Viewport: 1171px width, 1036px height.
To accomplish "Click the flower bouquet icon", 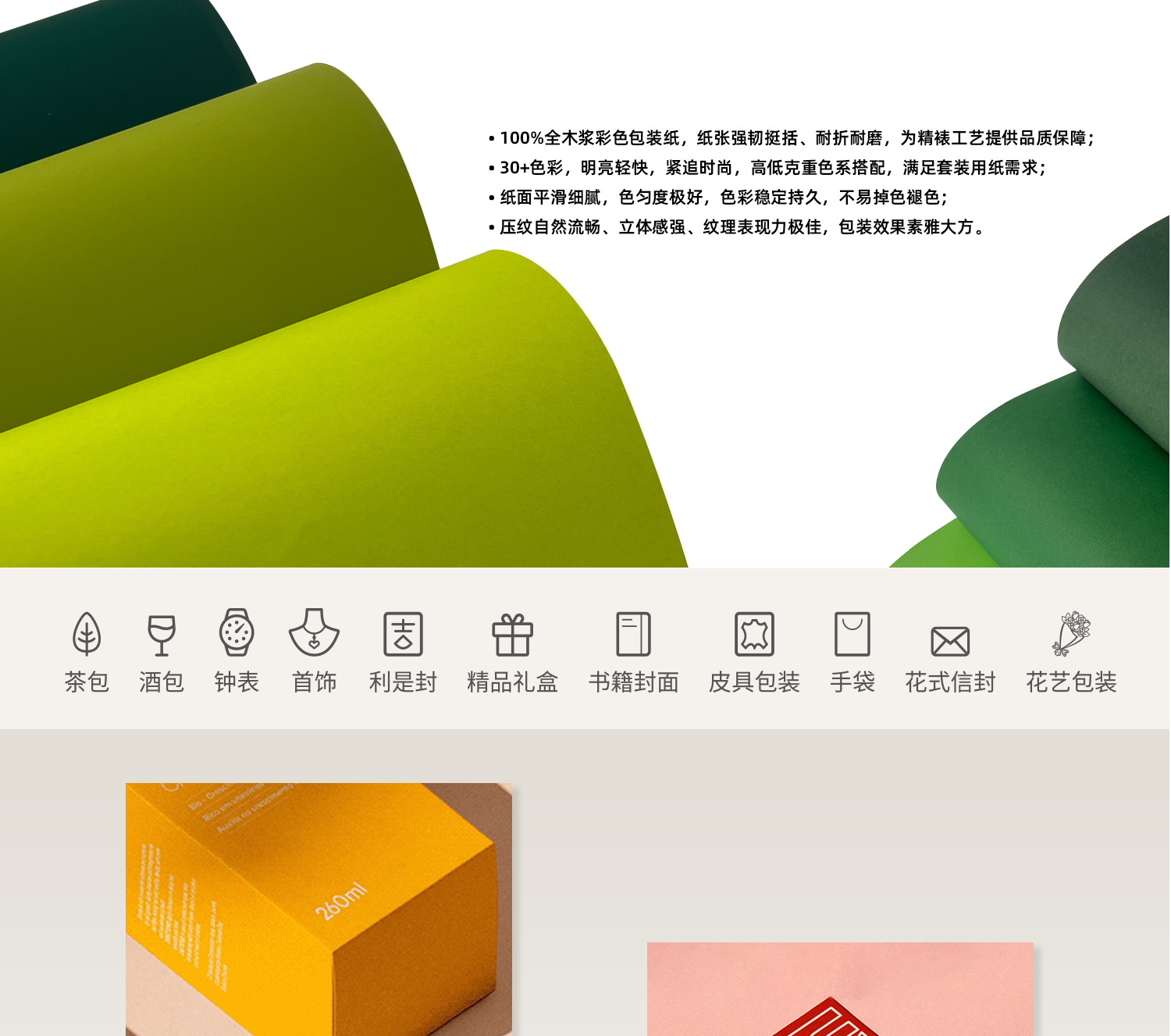I will [1071, 633].
